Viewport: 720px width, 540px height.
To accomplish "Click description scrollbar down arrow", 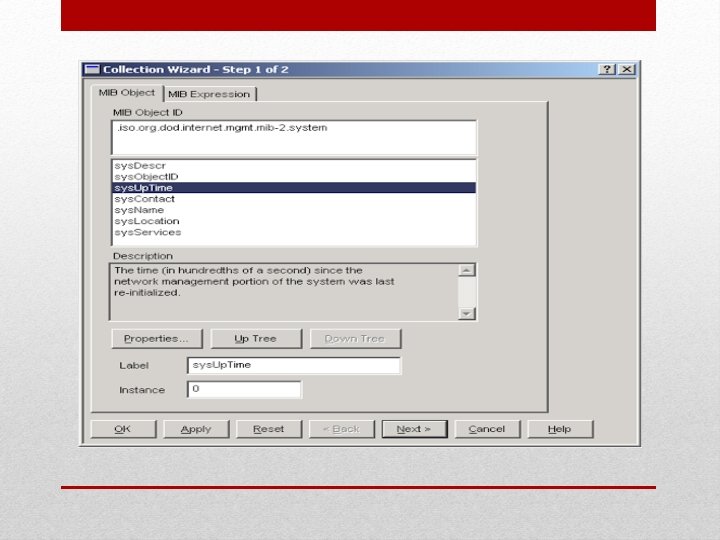I will pyautogui.click(x=467, y=314).
